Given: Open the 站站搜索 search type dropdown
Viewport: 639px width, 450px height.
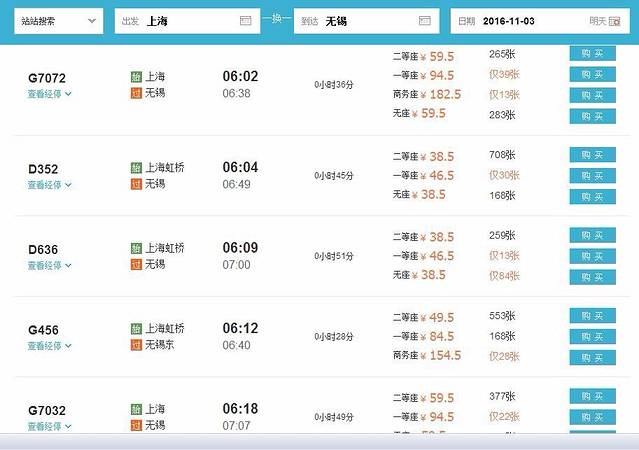Looking at the screenshot, I should coord(59,21).
